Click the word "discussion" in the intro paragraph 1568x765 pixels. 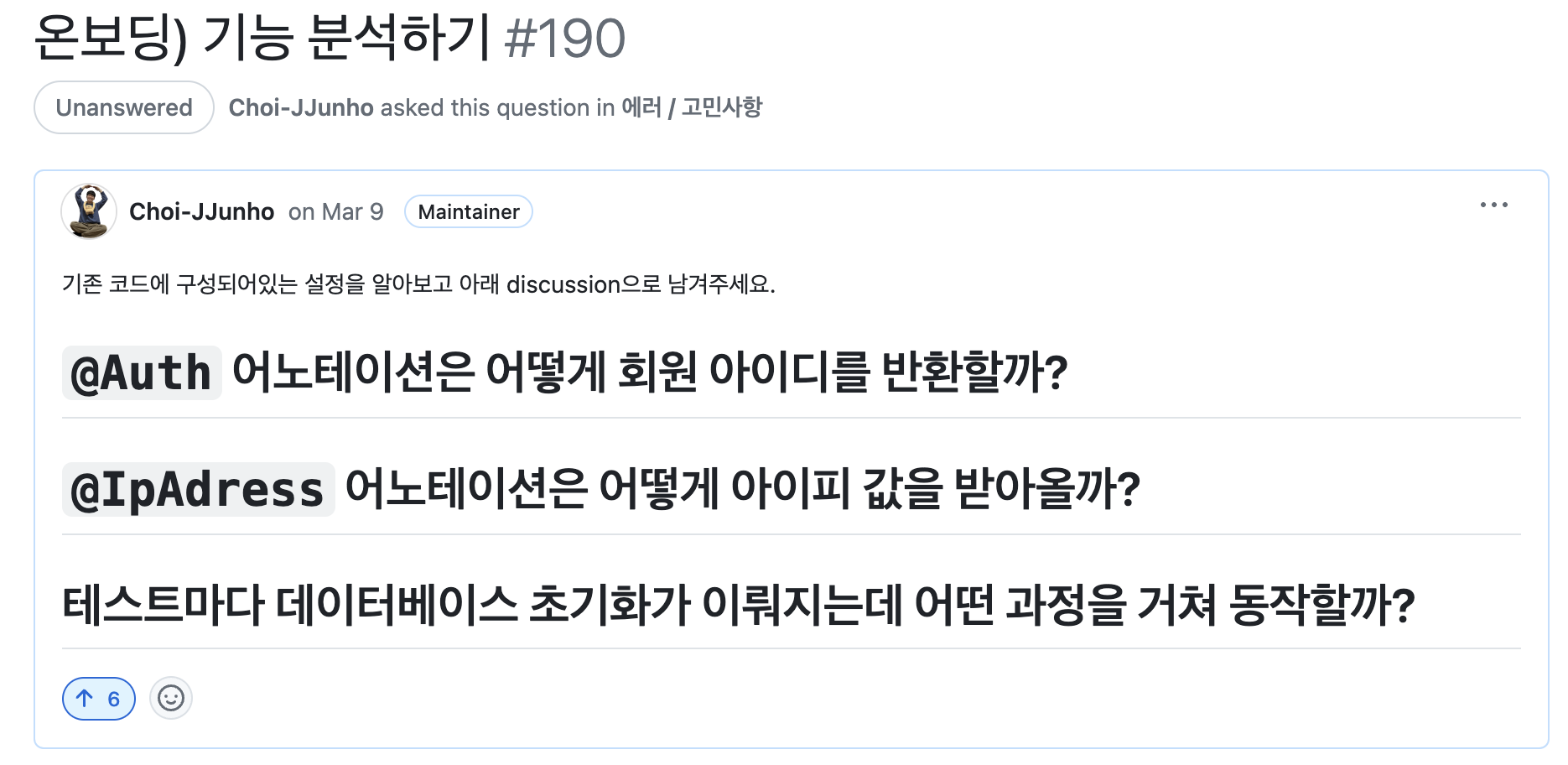coord(563,285)
